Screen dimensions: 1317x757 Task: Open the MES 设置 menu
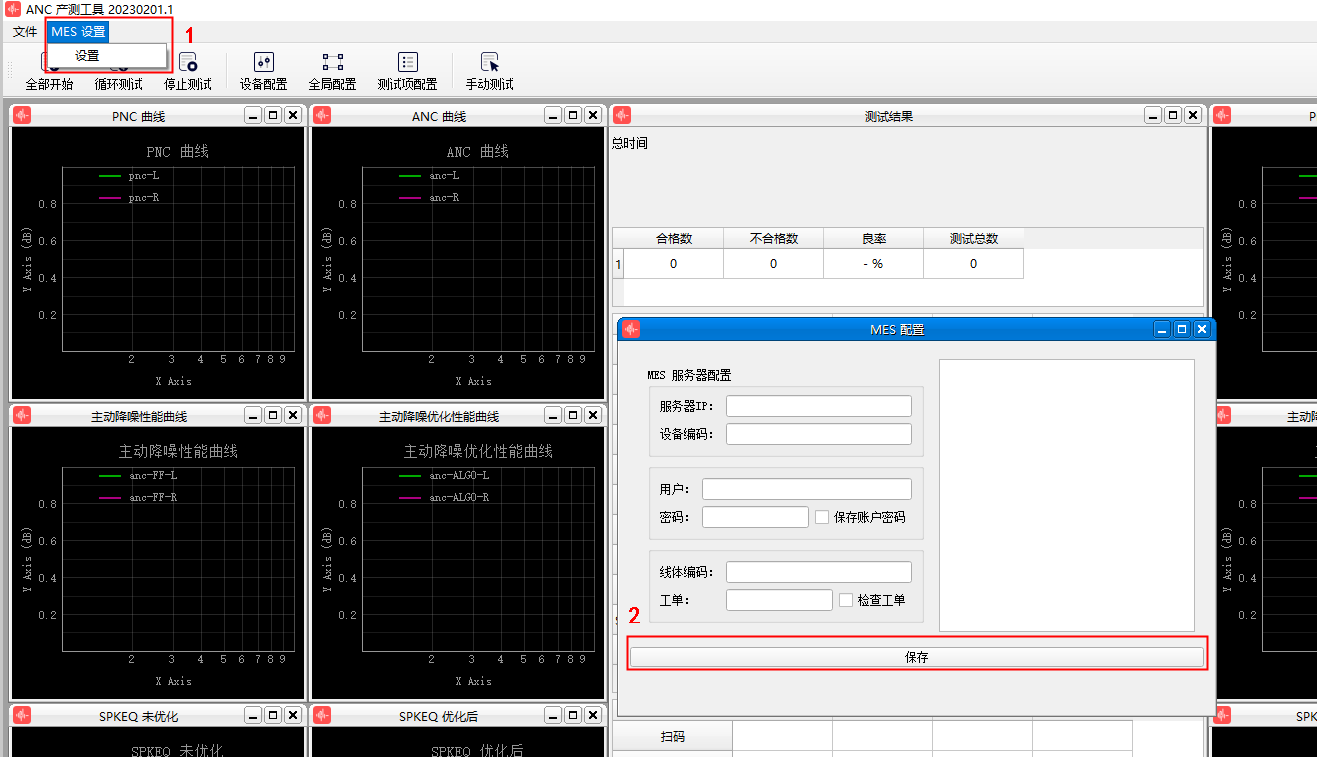tap(78, 32)
